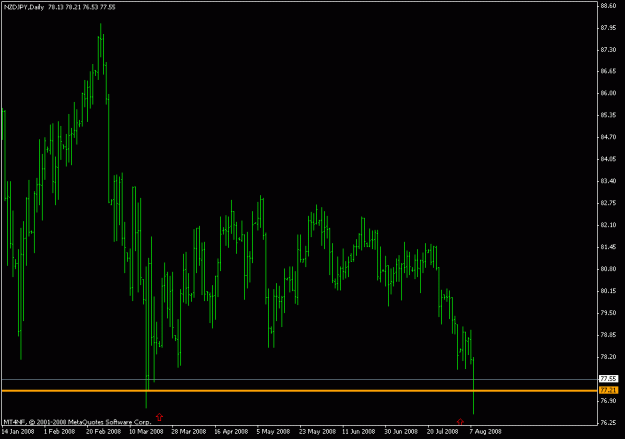This screenshot has width=625, height=439.
Task: Select the red arrow marker near 7 Aug 2008
Action: [460, 421]
